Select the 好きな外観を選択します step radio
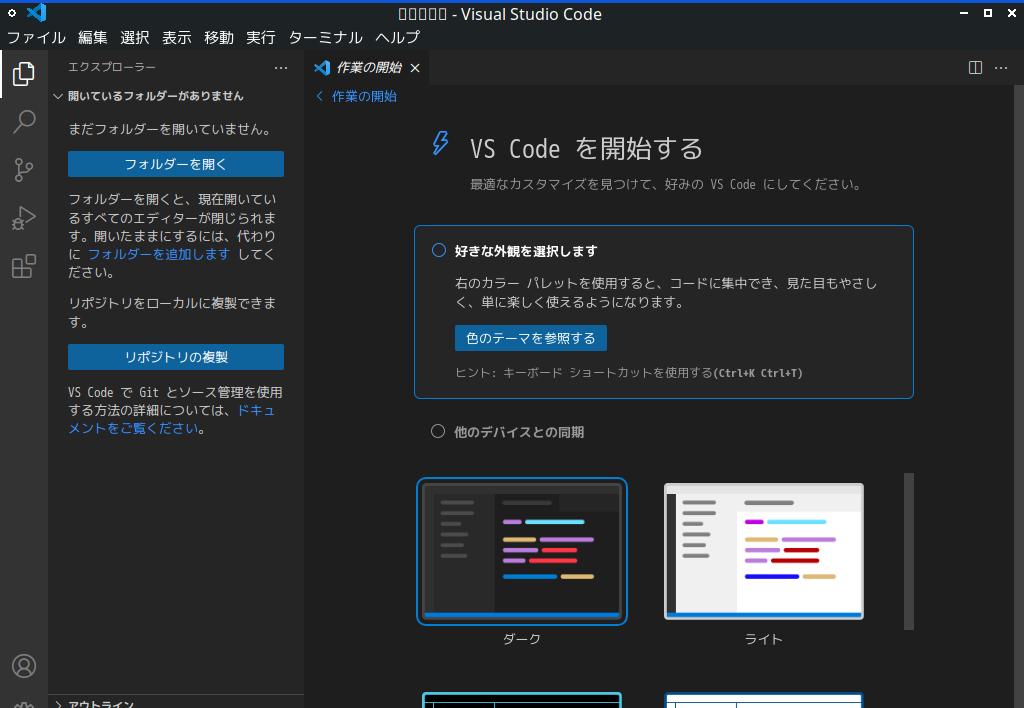Image resolution: width=1024 pixels, height=708 pixels. [439, 250]
